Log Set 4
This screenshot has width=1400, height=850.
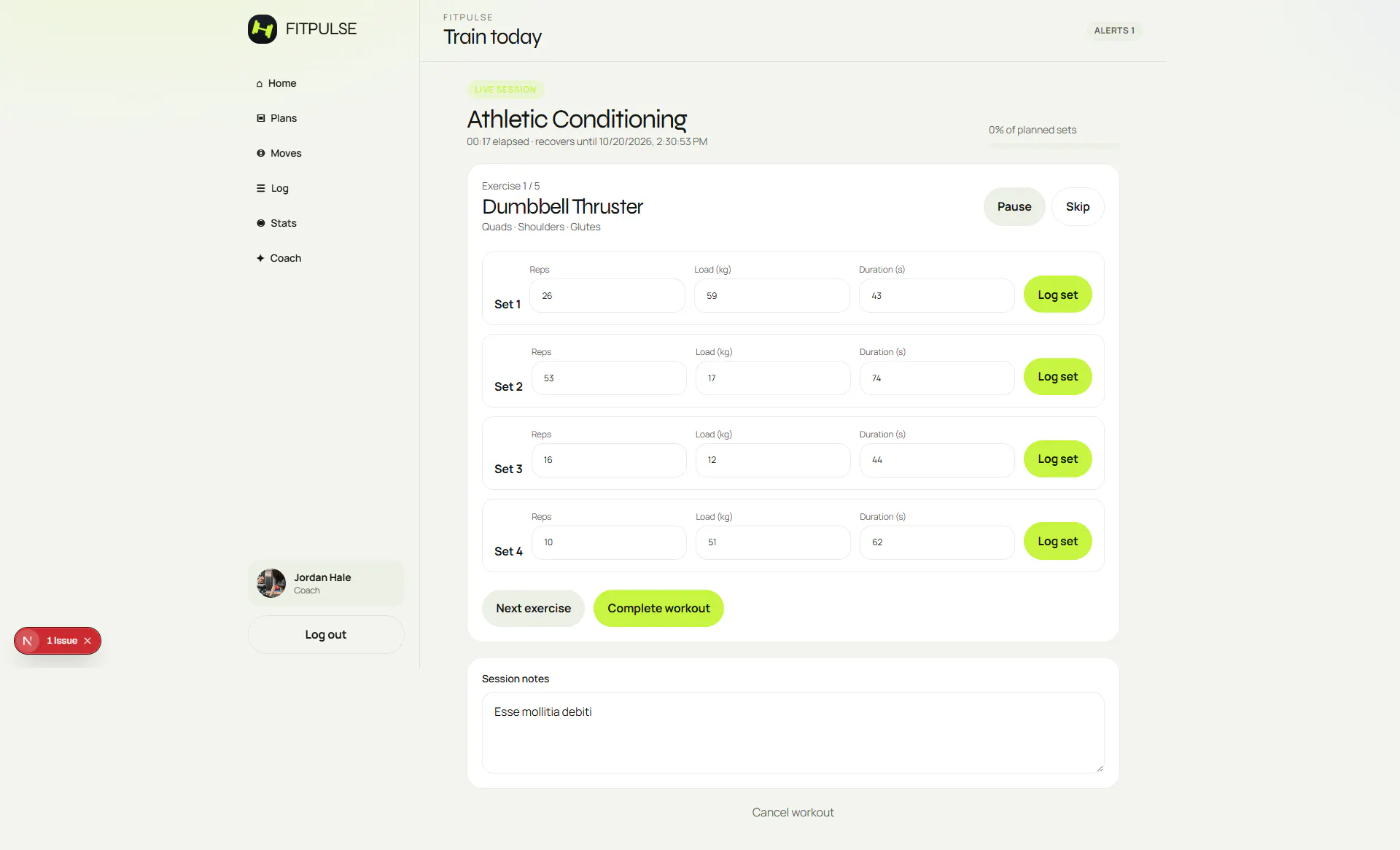(1058, 541)
